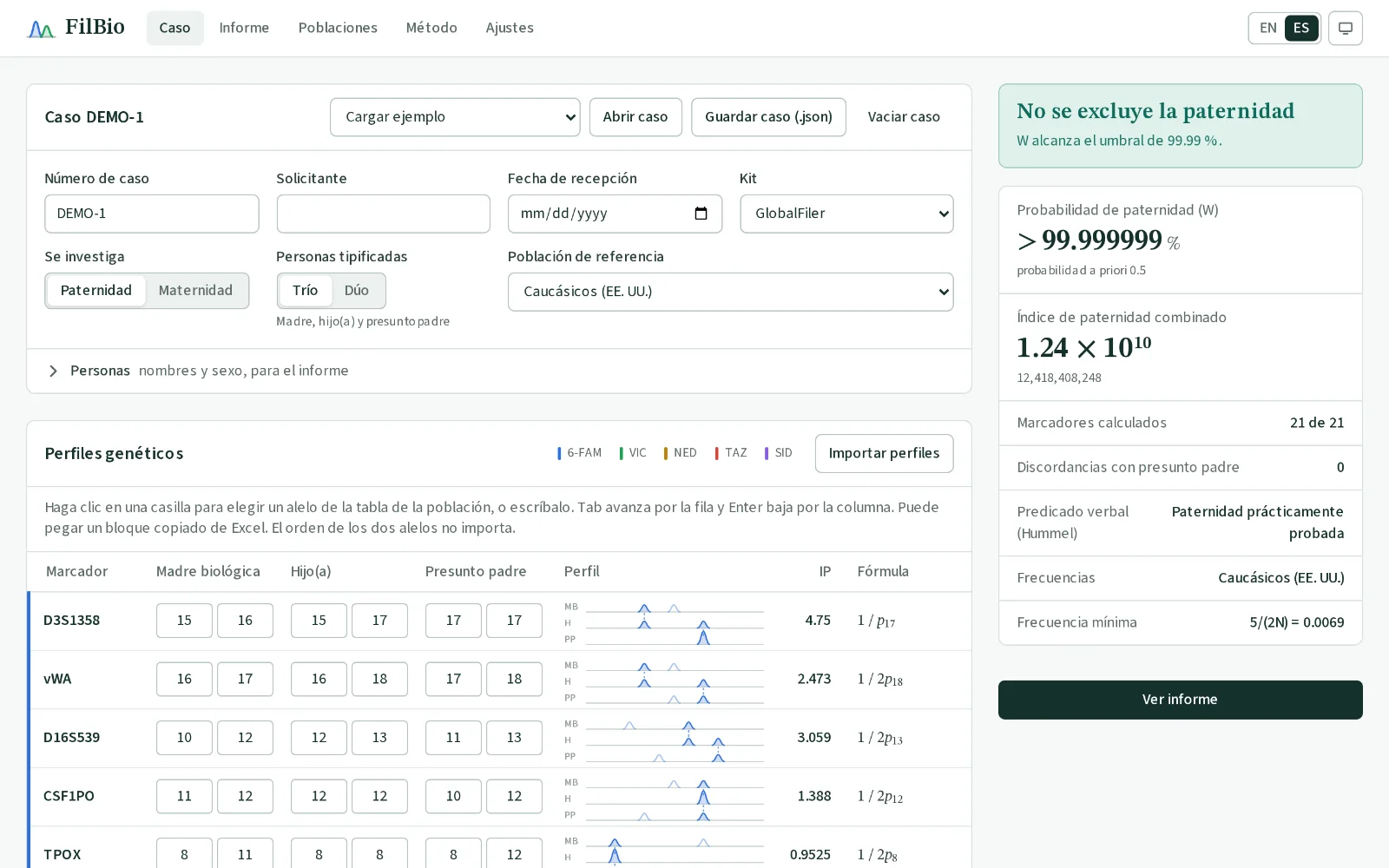Expand the Personas section chevron
The height and width of the screenshot is (868, 1389).
pyautogui.click(x=53, y=372)
